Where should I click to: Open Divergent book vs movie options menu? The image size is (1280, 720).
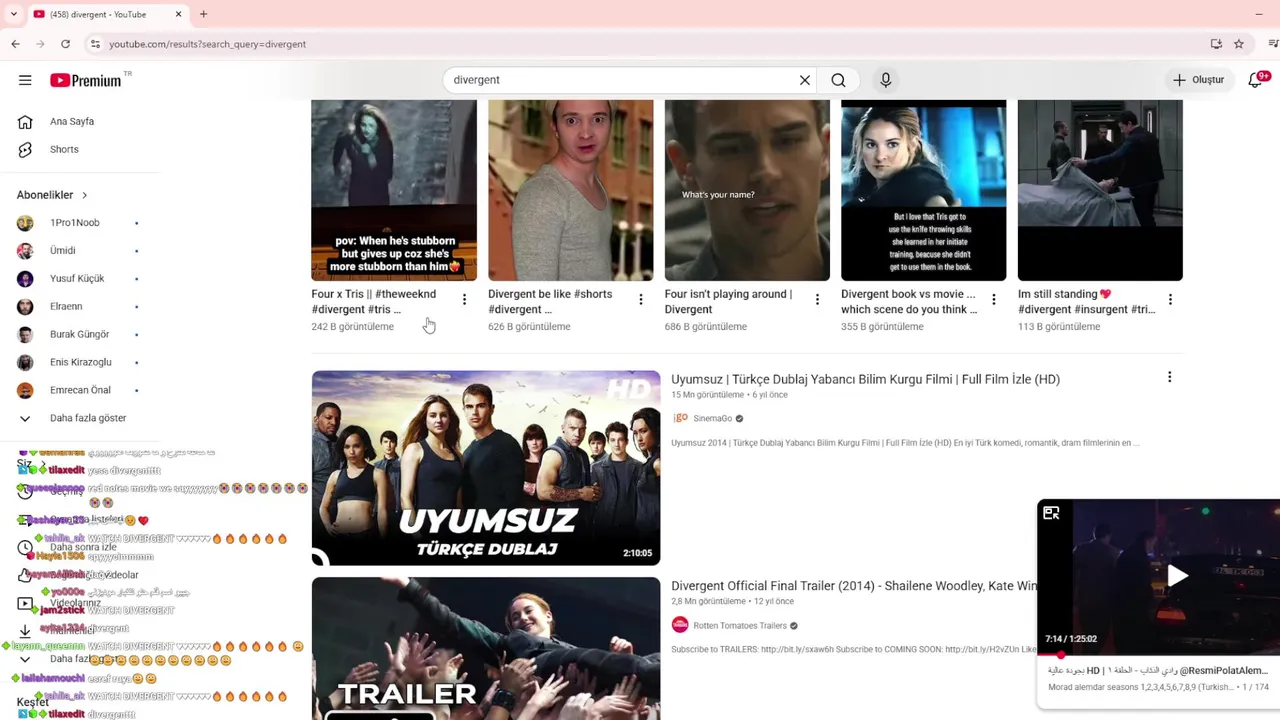[x=994, y=300]
